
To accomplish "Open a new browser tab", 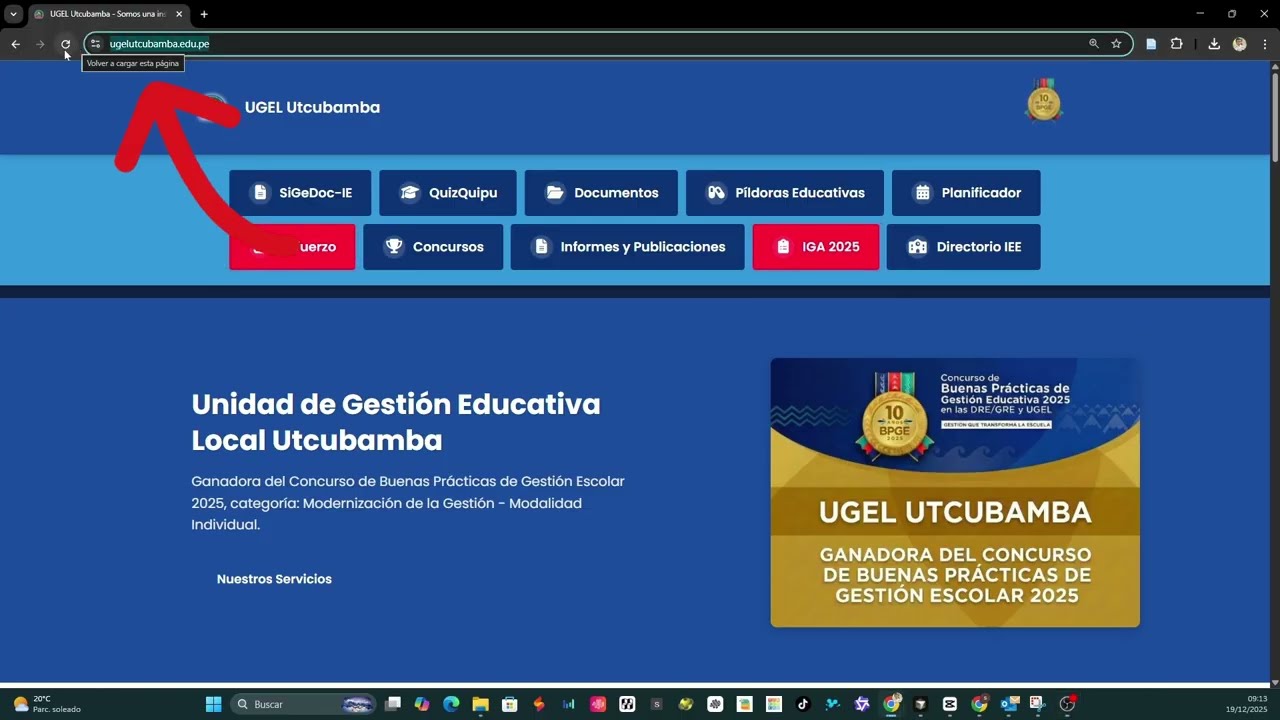I will pyautogui.click(x=204, y=14).
